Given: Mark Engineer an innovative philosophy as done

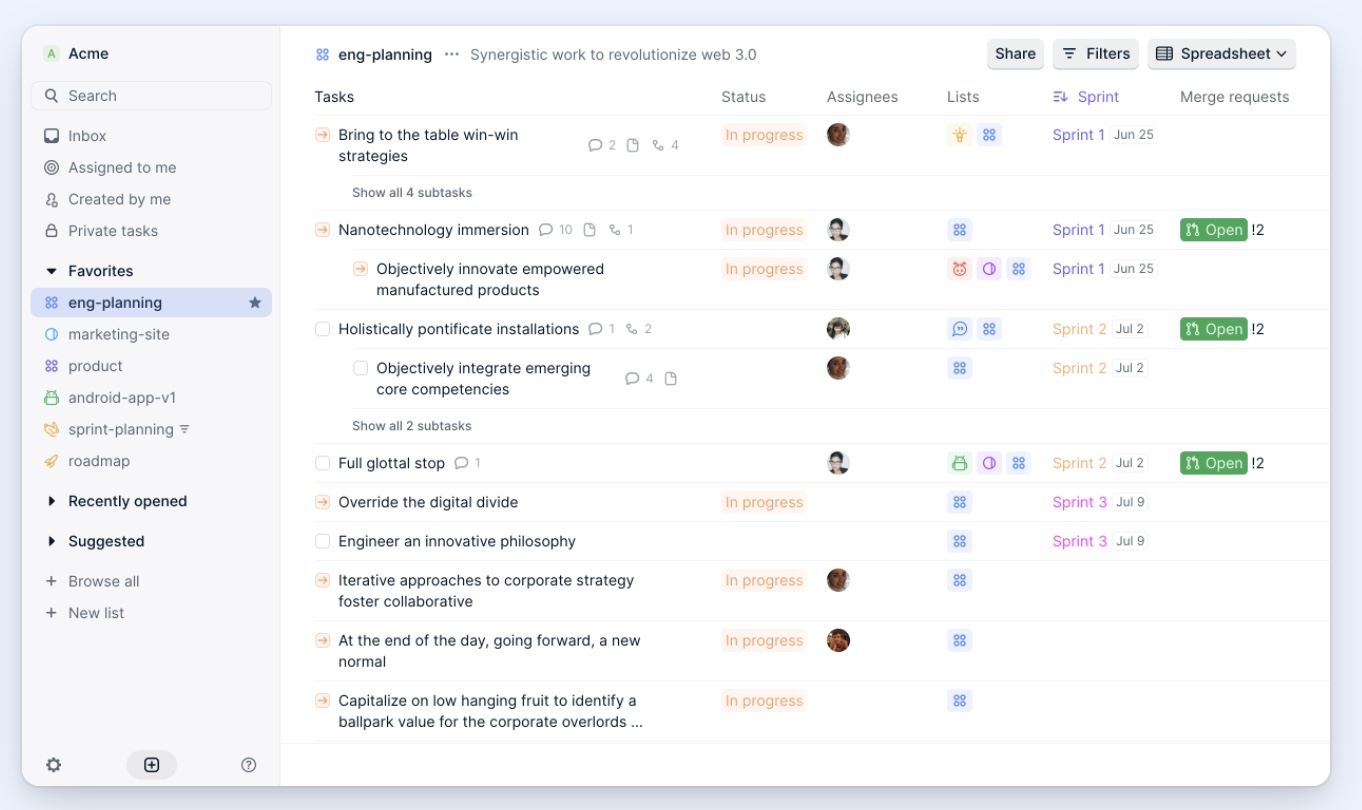Looking at the screenshot, I should click(x=321, y=540).
